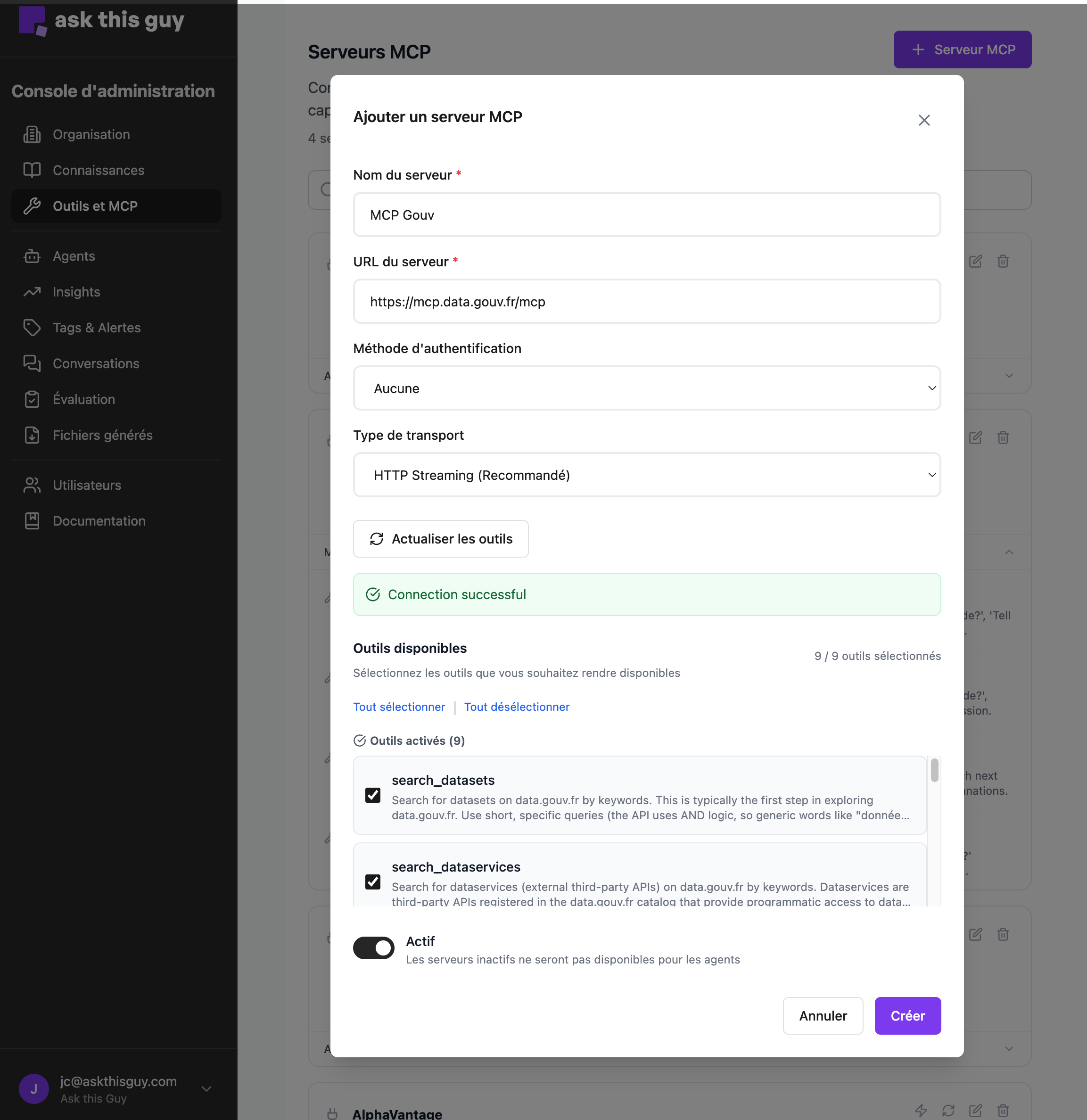
Task: Click the refresh icon in Actualiser les outils
Action: click(x=377, y=539)
